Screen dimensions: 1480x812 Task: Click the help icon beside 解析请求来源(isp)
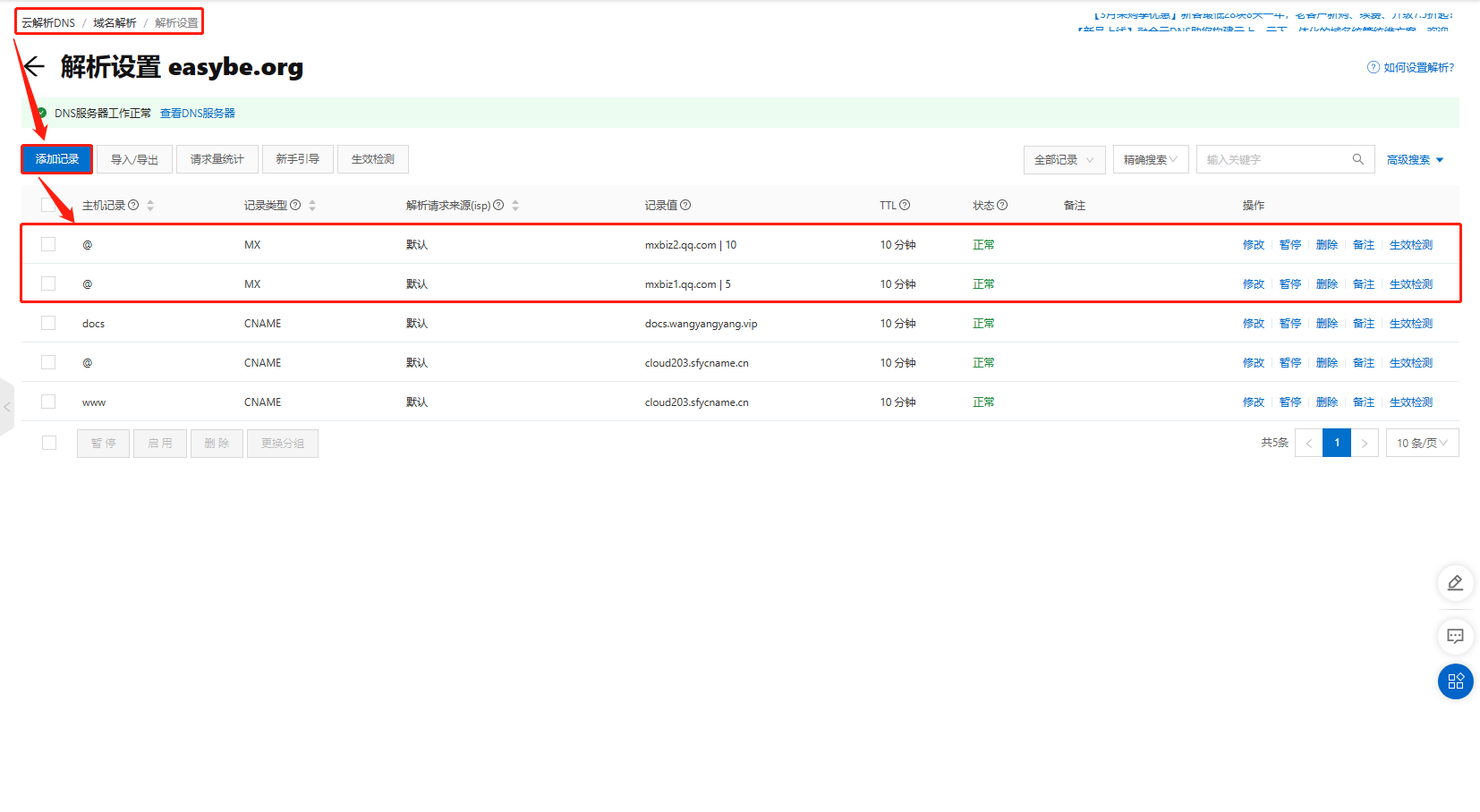(498, 205)
